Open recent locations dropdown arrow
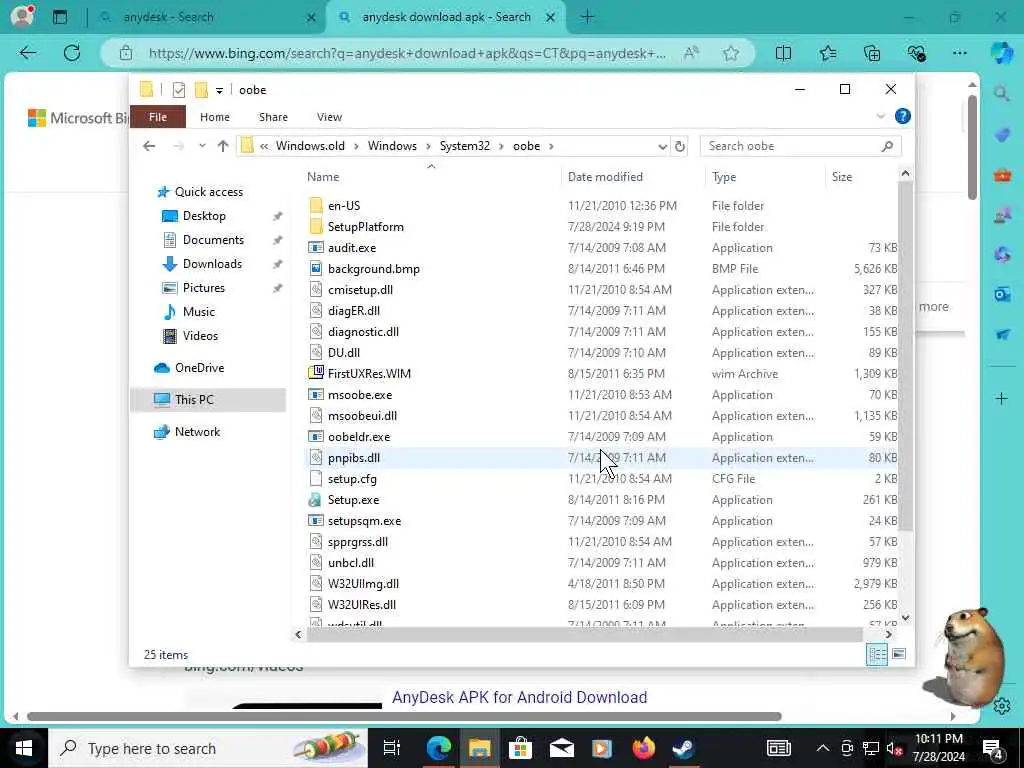 pos(202,146)
